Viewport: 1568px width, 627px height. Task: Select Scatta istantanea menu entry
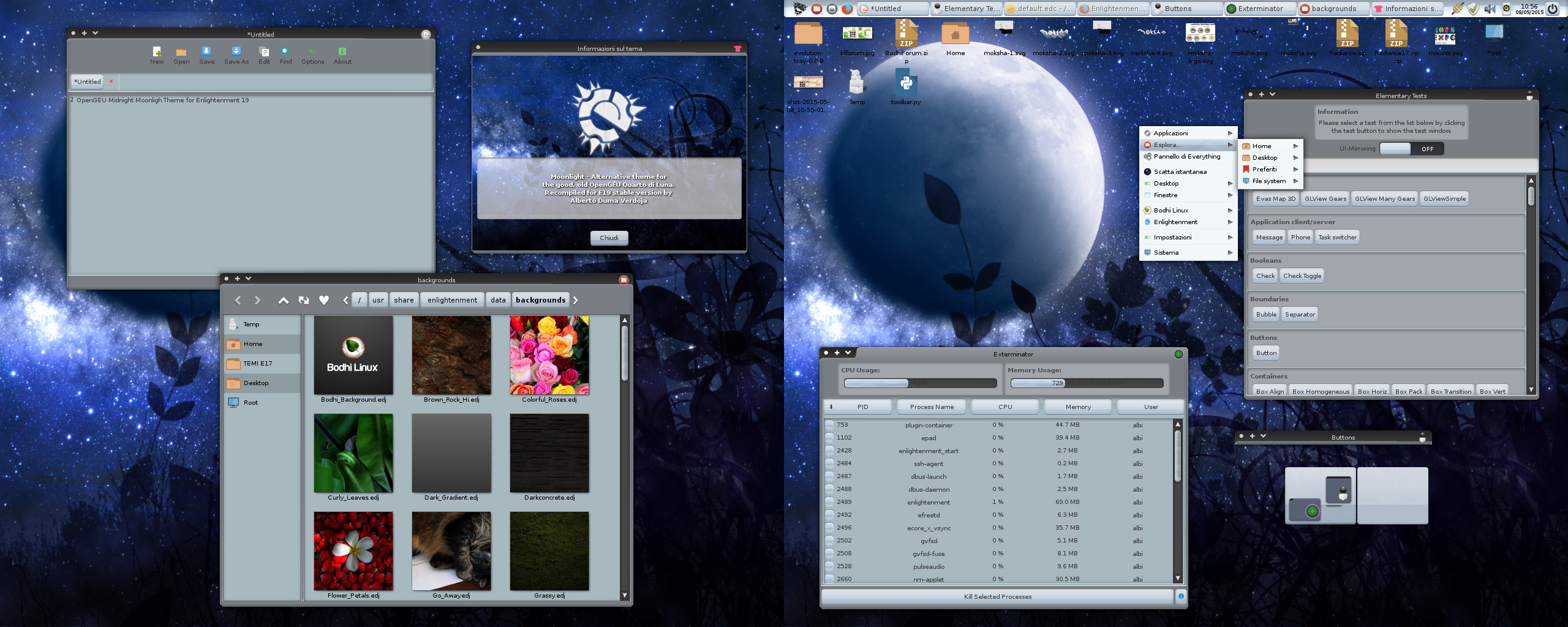1188,171
